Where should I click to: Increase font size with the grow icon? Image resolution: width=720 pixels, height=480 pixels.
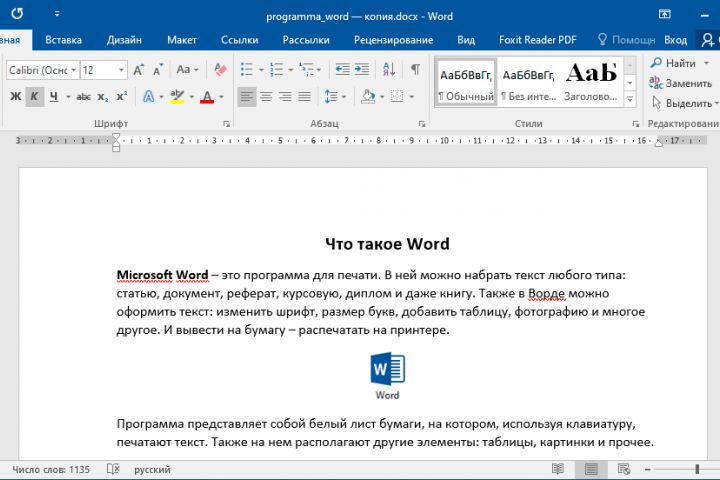[139, 70]
